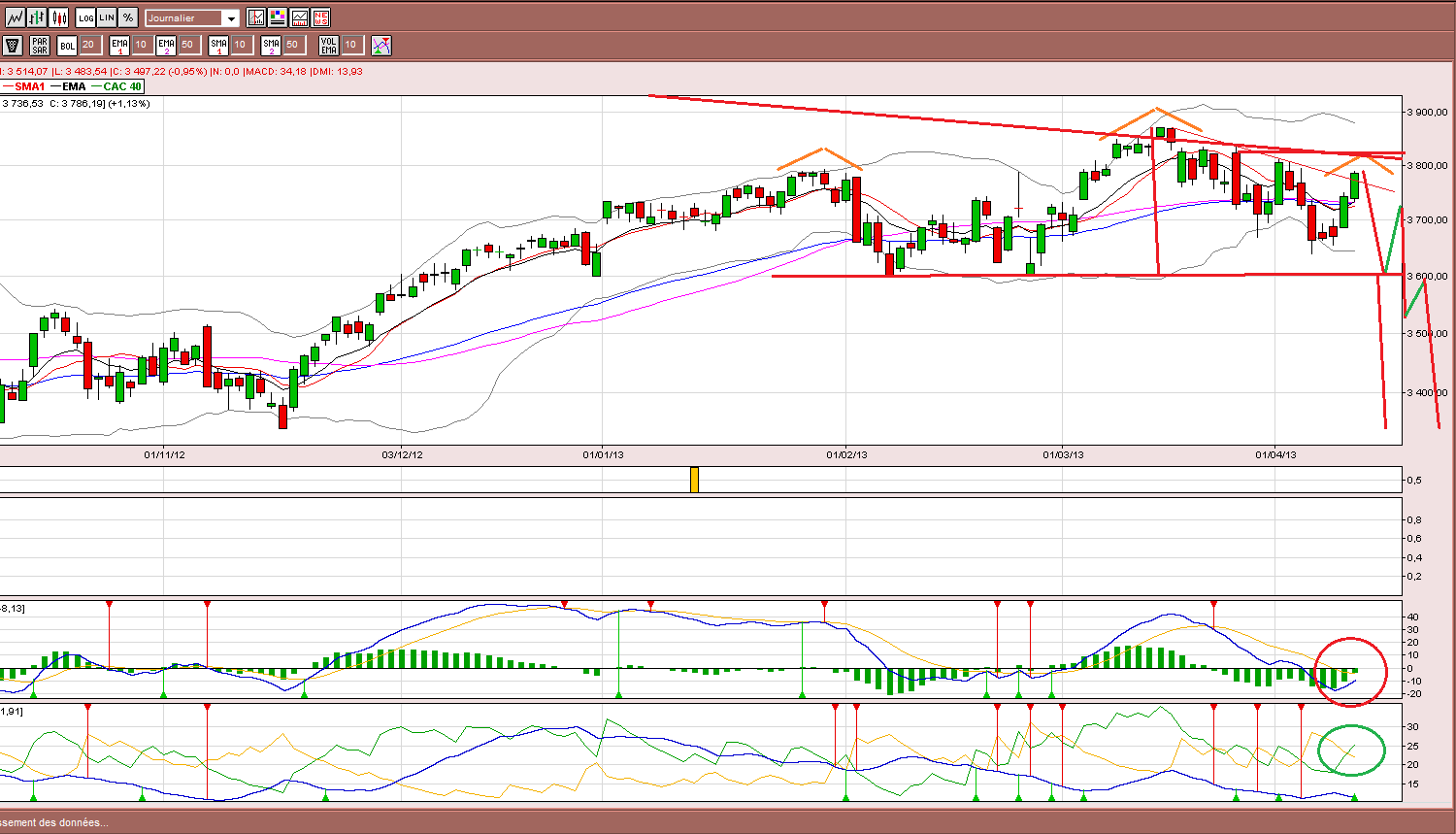The height and width of the screenshot is (834, 1456).
Task: Click the 3 600,00 price axis label
Action: point(1426,276)
